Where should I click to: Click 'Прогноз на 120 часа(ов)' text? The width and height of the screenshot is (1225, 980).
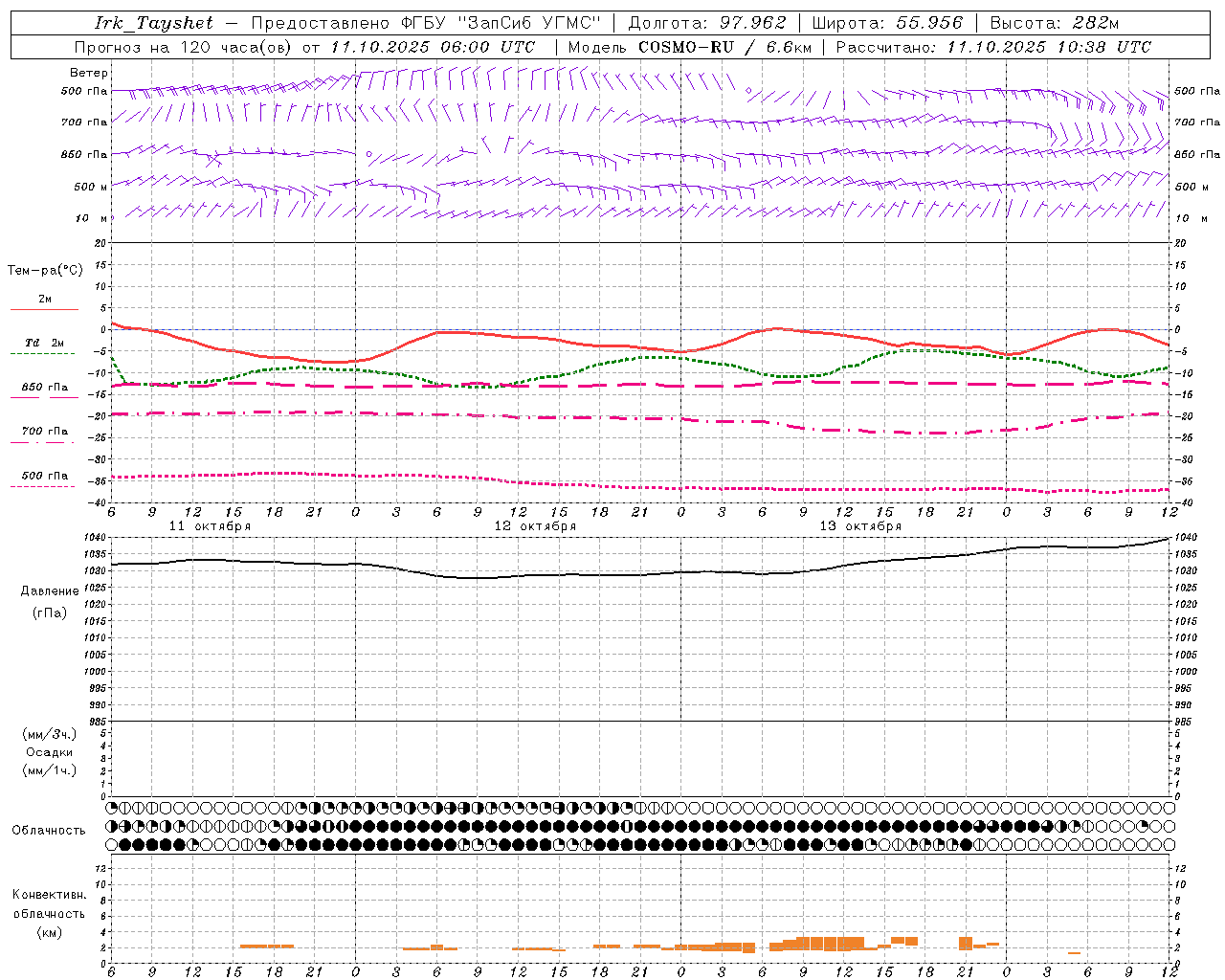pyautogui.click(x=184, y=47)
